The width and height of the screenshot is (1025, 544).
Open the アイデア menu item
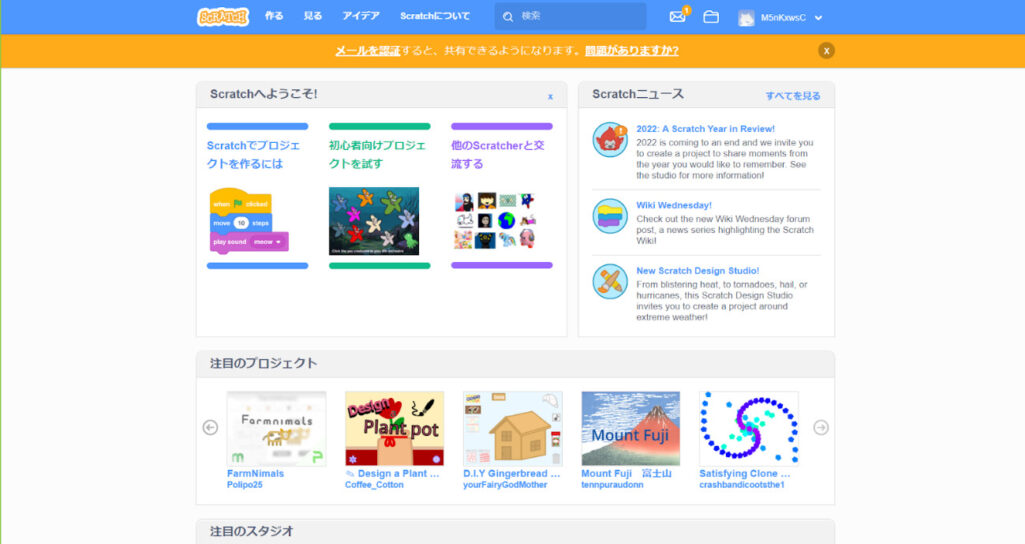pos(361,16)
